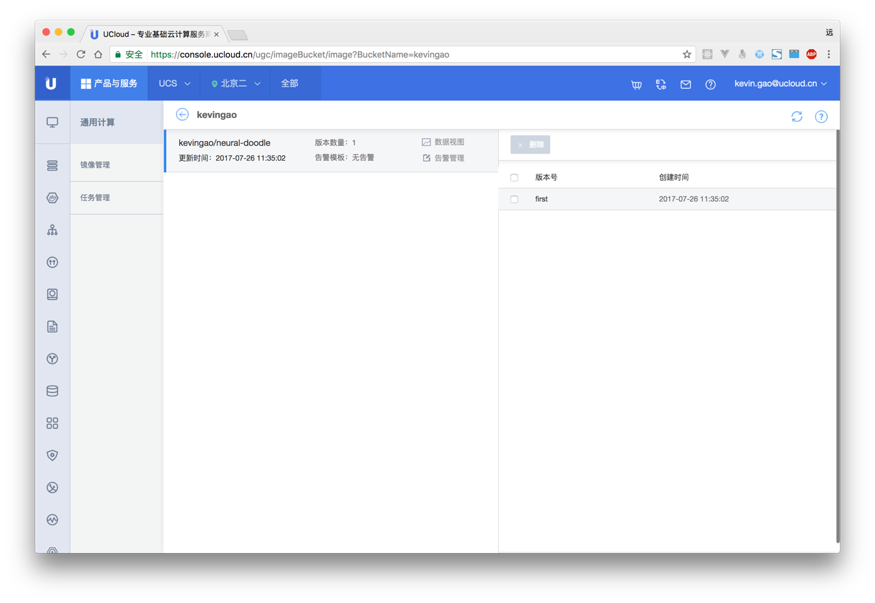Open the 北京二 region dropdown

[235, 84]
